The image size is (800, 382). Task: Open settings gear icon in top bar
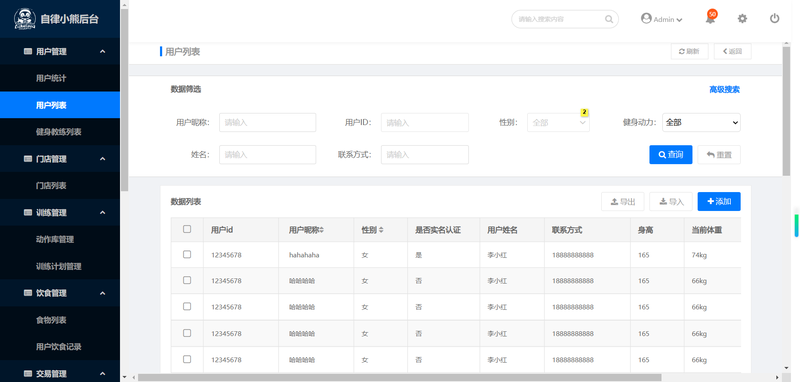coord(742,19)
